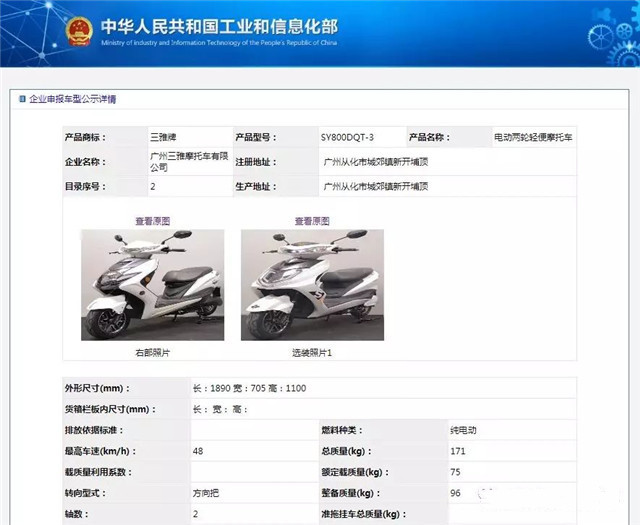640x525 pixels.
Task: Select the trademark value 三雅牌
Action: point(163,137)
